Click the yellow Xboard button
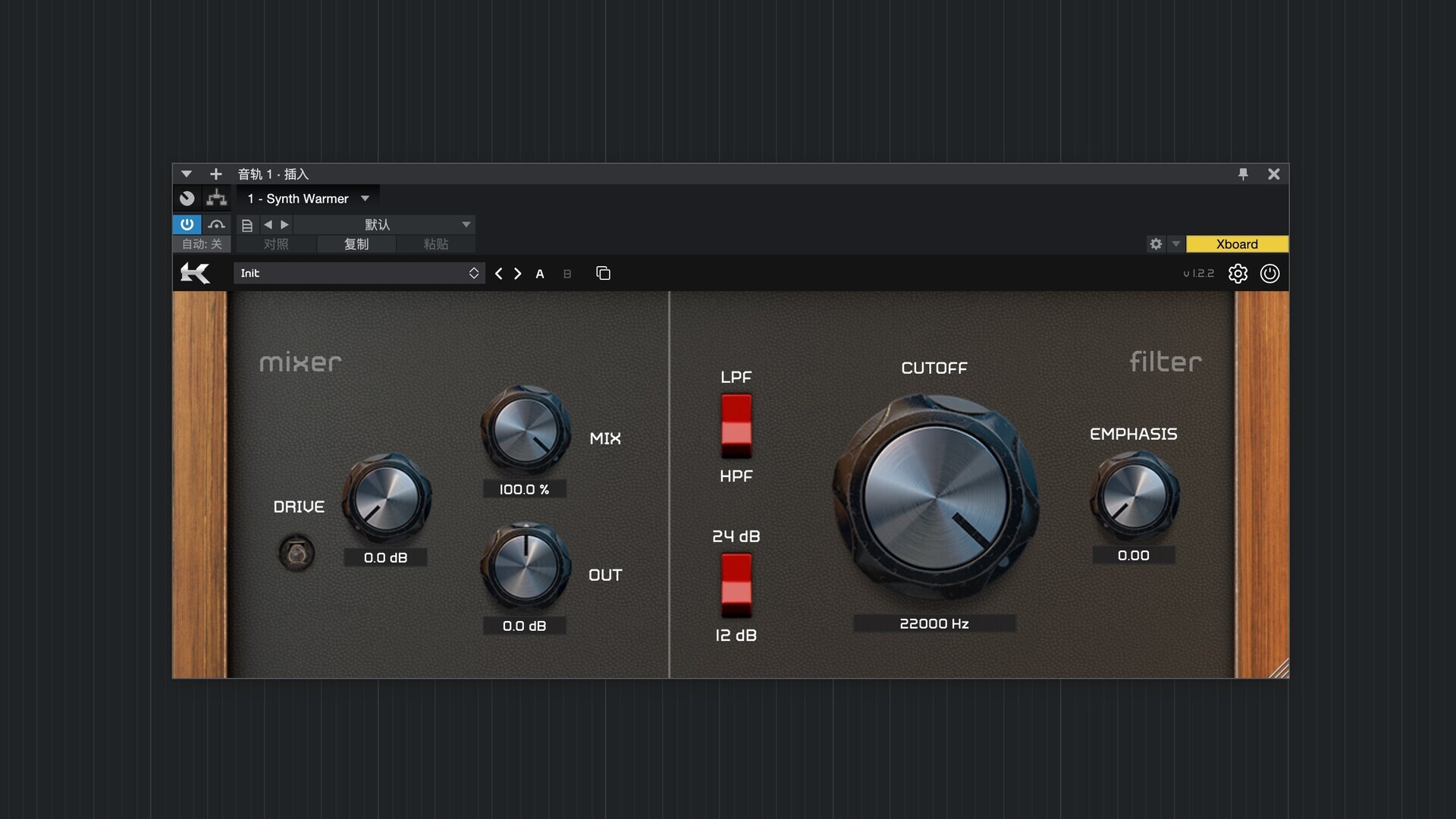This screenshot has height=819, width=1456. (x=1236, y=244)
